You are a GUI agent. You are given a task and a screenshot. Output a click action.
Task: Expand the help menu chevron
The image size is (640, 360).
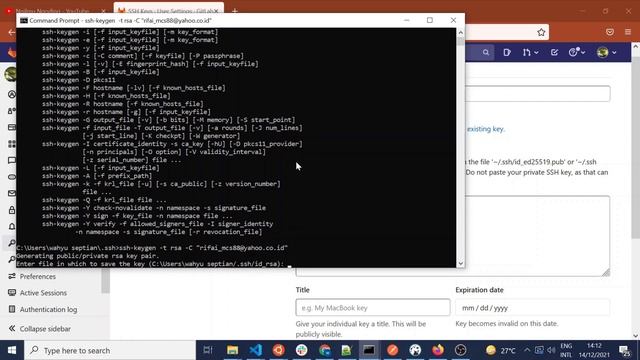[583, 53]
